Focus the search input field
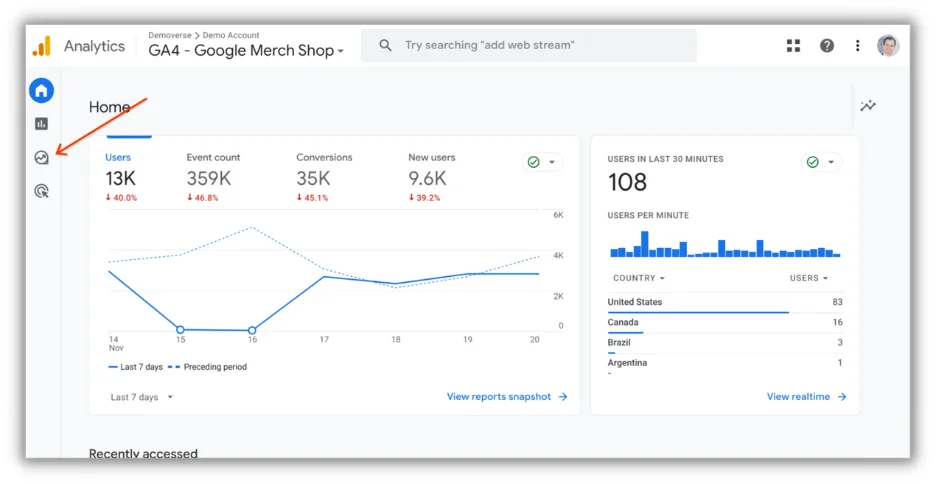The height and width of the screenshot is (484, 936). [x=529, y=45]
